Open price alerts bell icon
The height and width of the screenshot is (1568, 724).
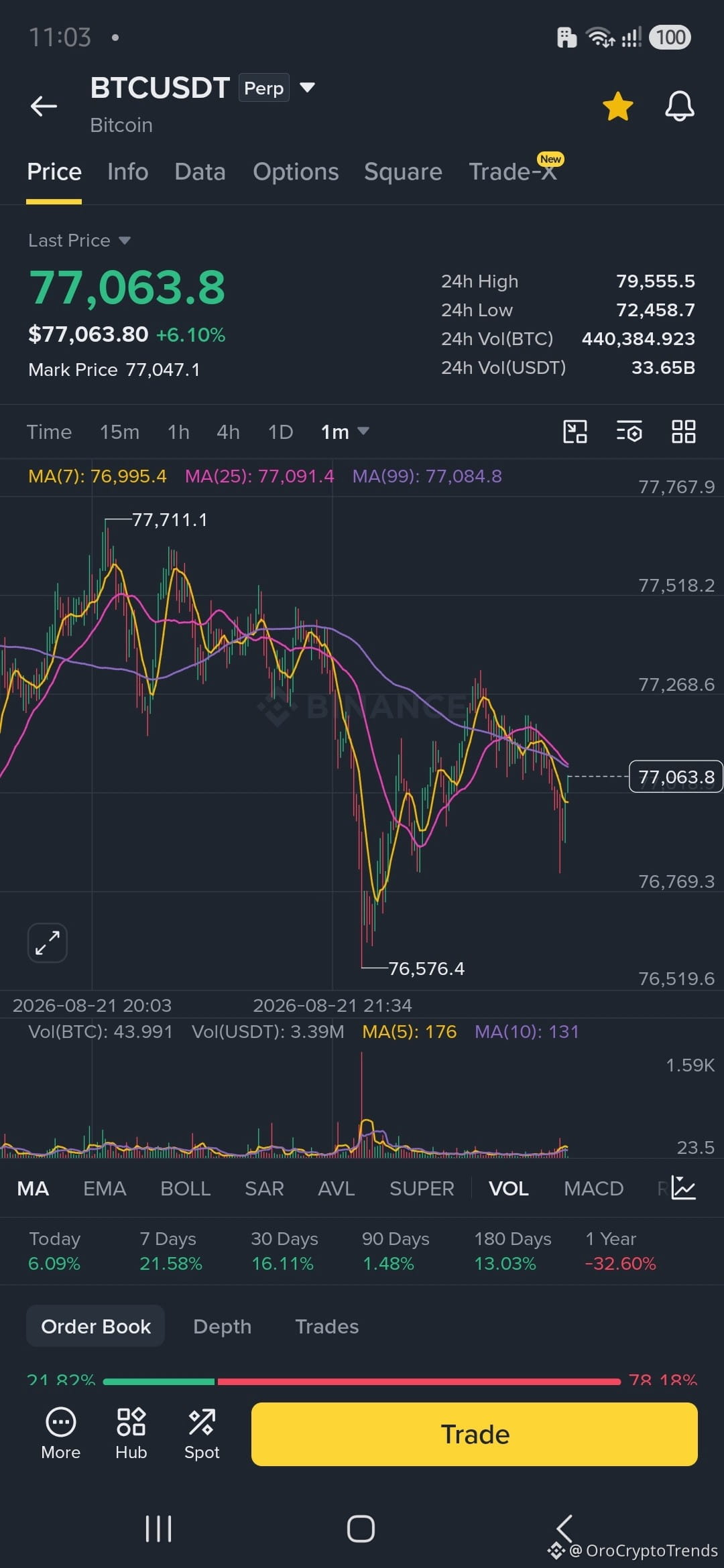click(x=679, y=106)
